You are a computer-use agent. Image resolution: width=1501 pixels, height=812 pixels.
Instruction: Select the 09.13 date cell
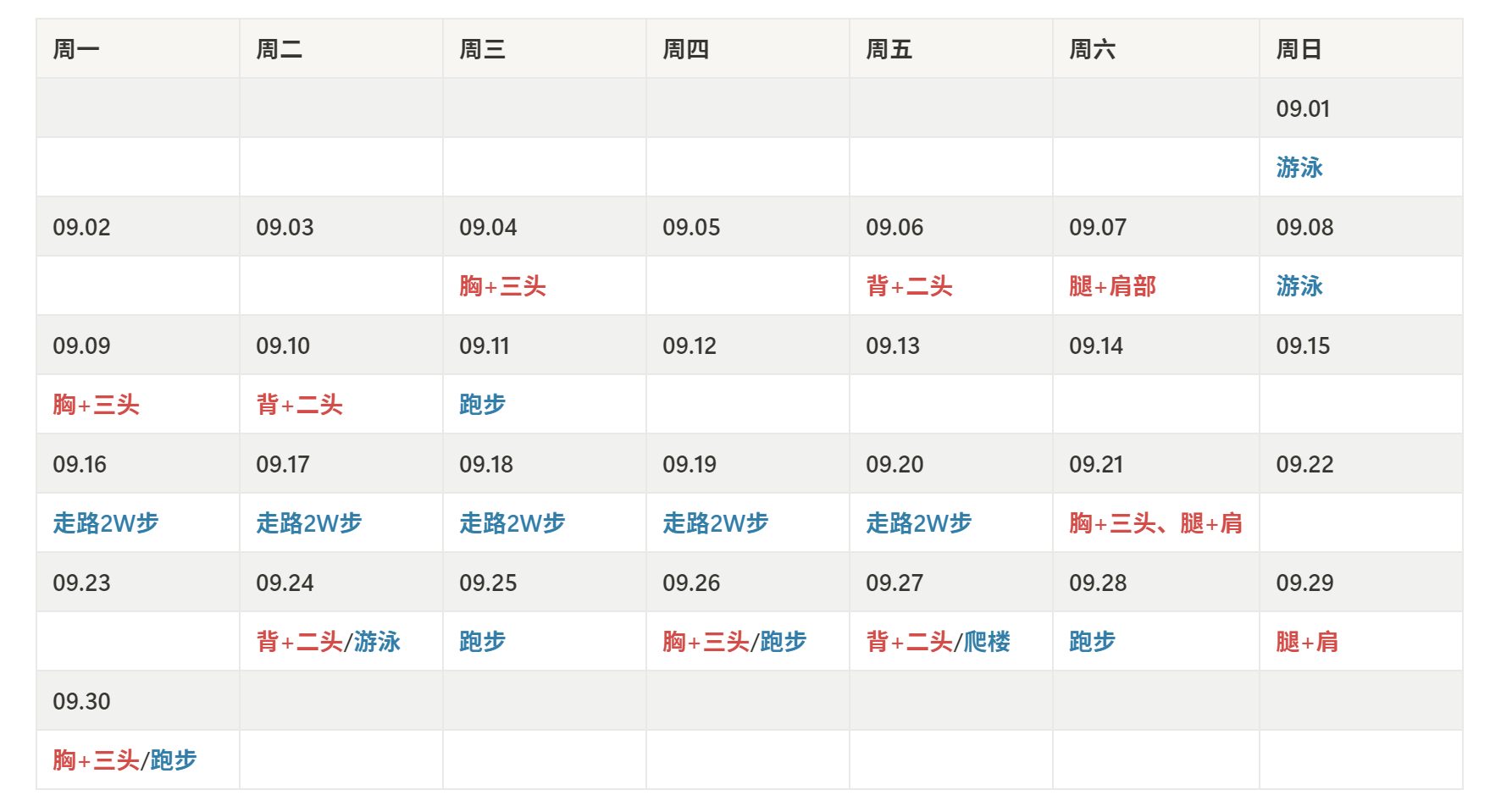[951, 345]
